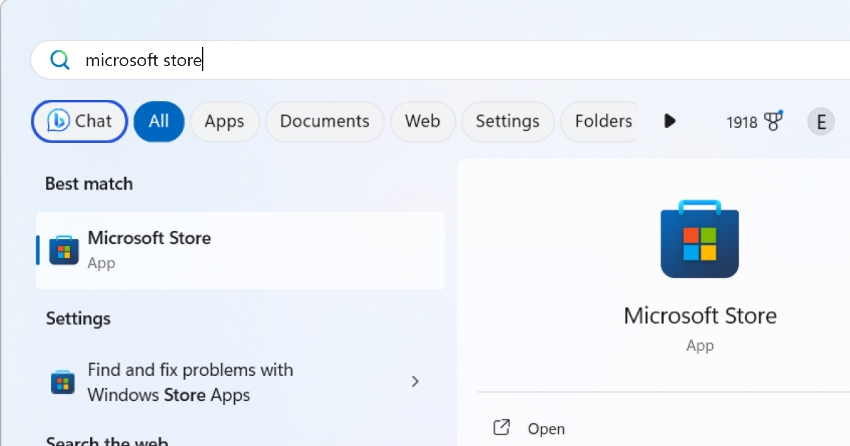850x446 pixels.
Task: Click the large Microsoft Store app logo
Action: tap(699, 240)
